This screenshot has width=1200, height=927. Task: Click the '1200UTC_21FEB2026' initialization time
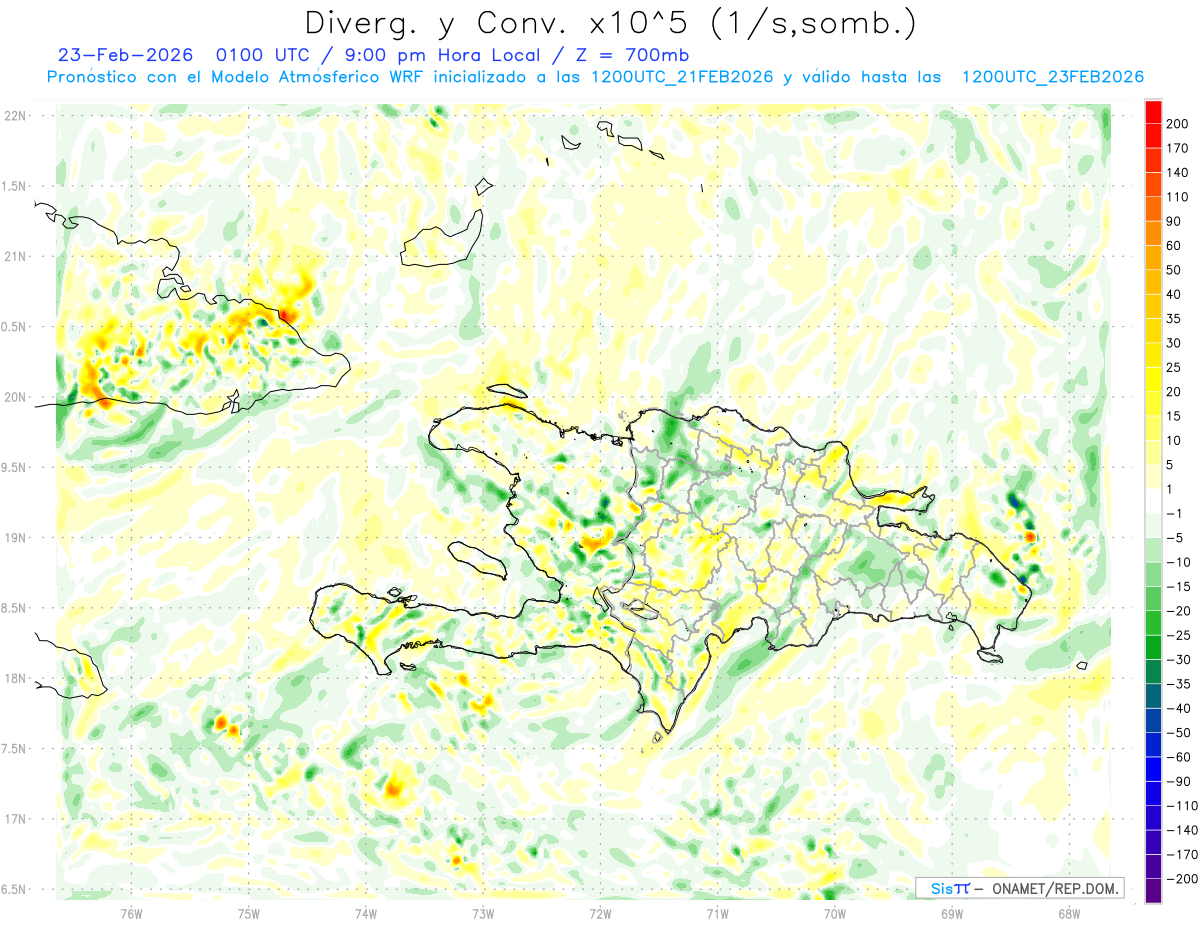(683, 77)
